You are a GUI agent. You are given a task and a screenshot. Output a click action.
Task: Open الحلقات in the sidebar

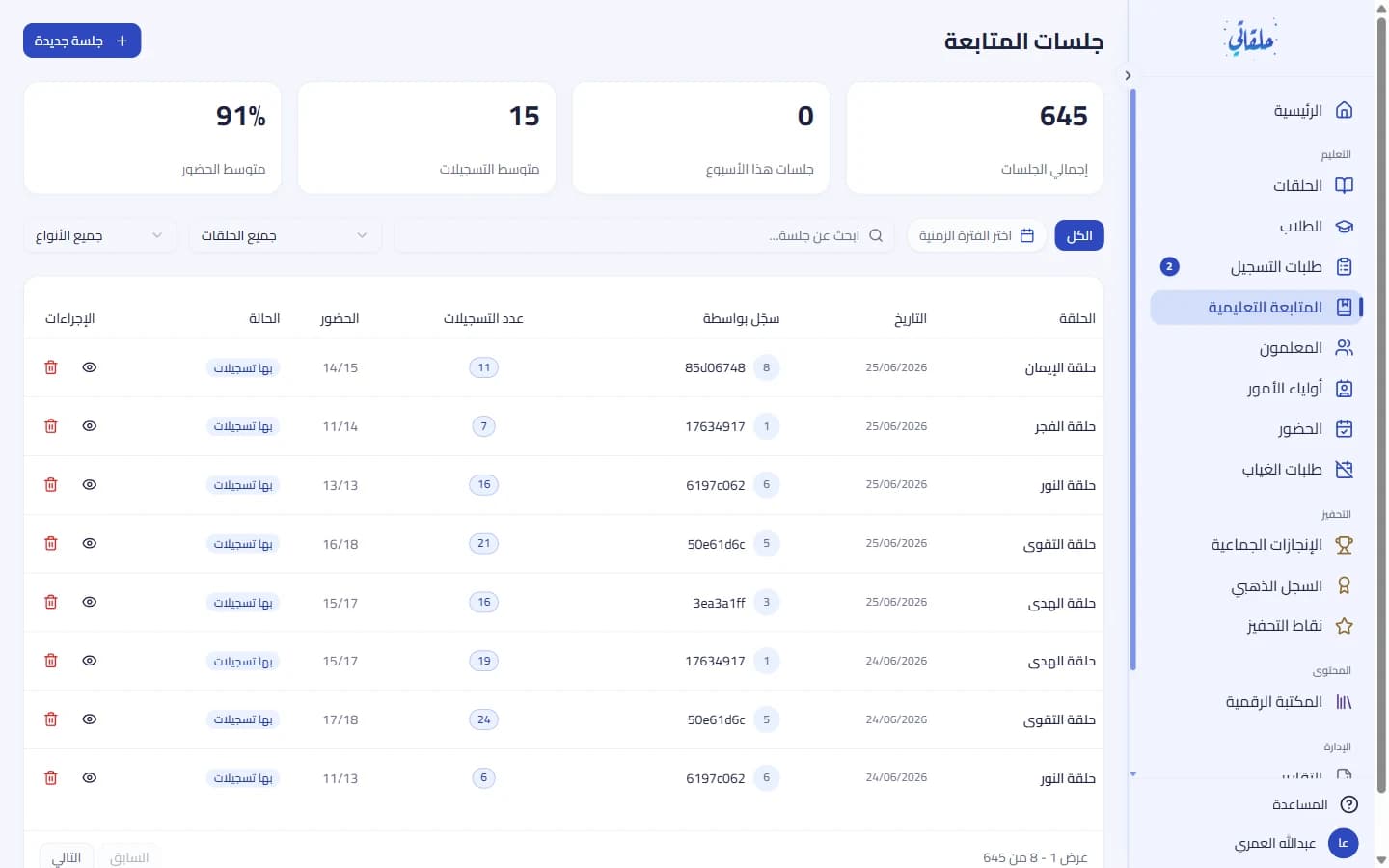click(x=1256, y=185)
